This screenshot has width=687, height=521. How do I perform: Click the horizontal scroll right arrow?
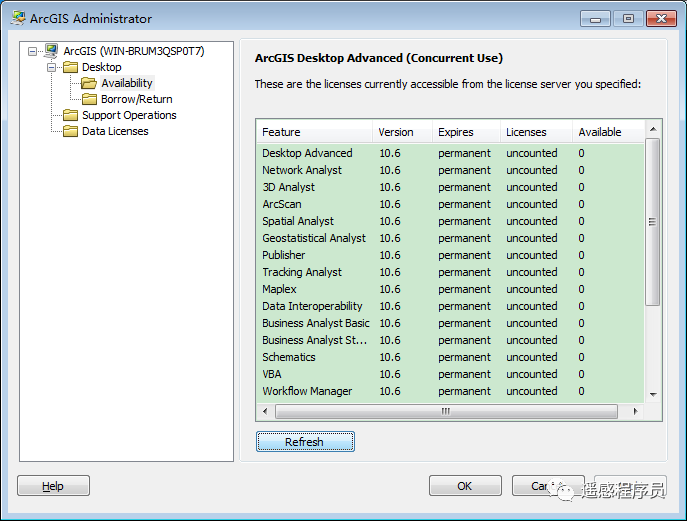635,411
